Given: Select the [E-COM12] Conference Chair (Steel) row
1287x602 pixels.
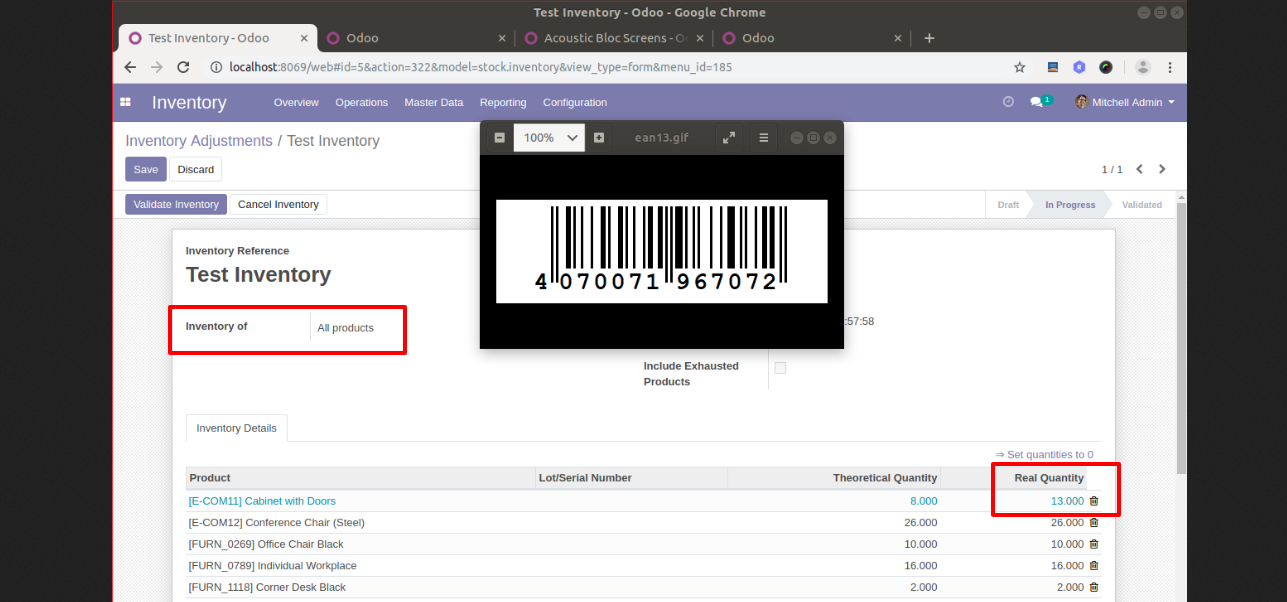Looking at the screenshot, I should 643,522.
